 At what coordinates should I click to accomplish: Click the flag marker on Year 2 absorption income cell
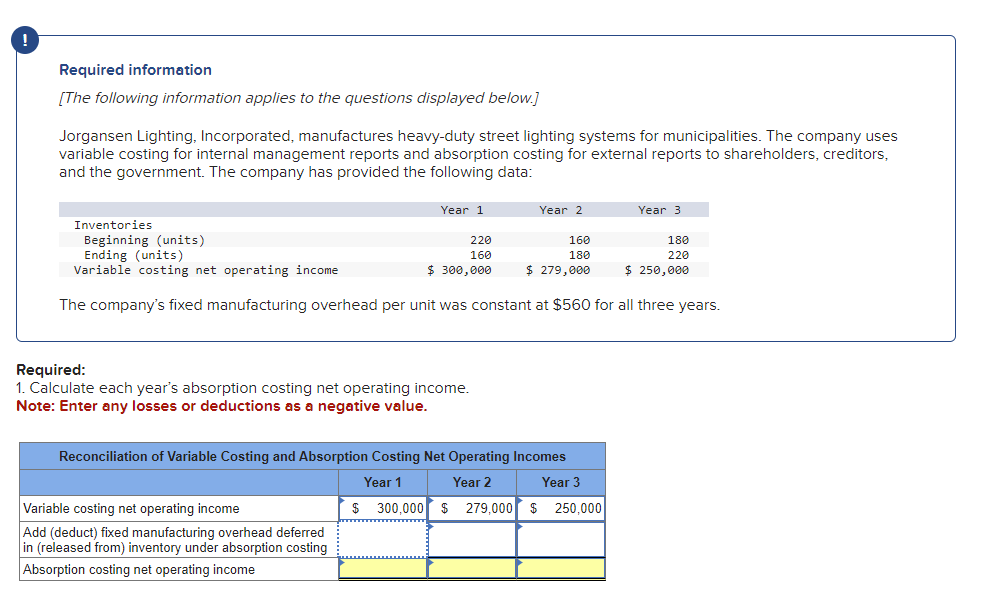(430, 562)
